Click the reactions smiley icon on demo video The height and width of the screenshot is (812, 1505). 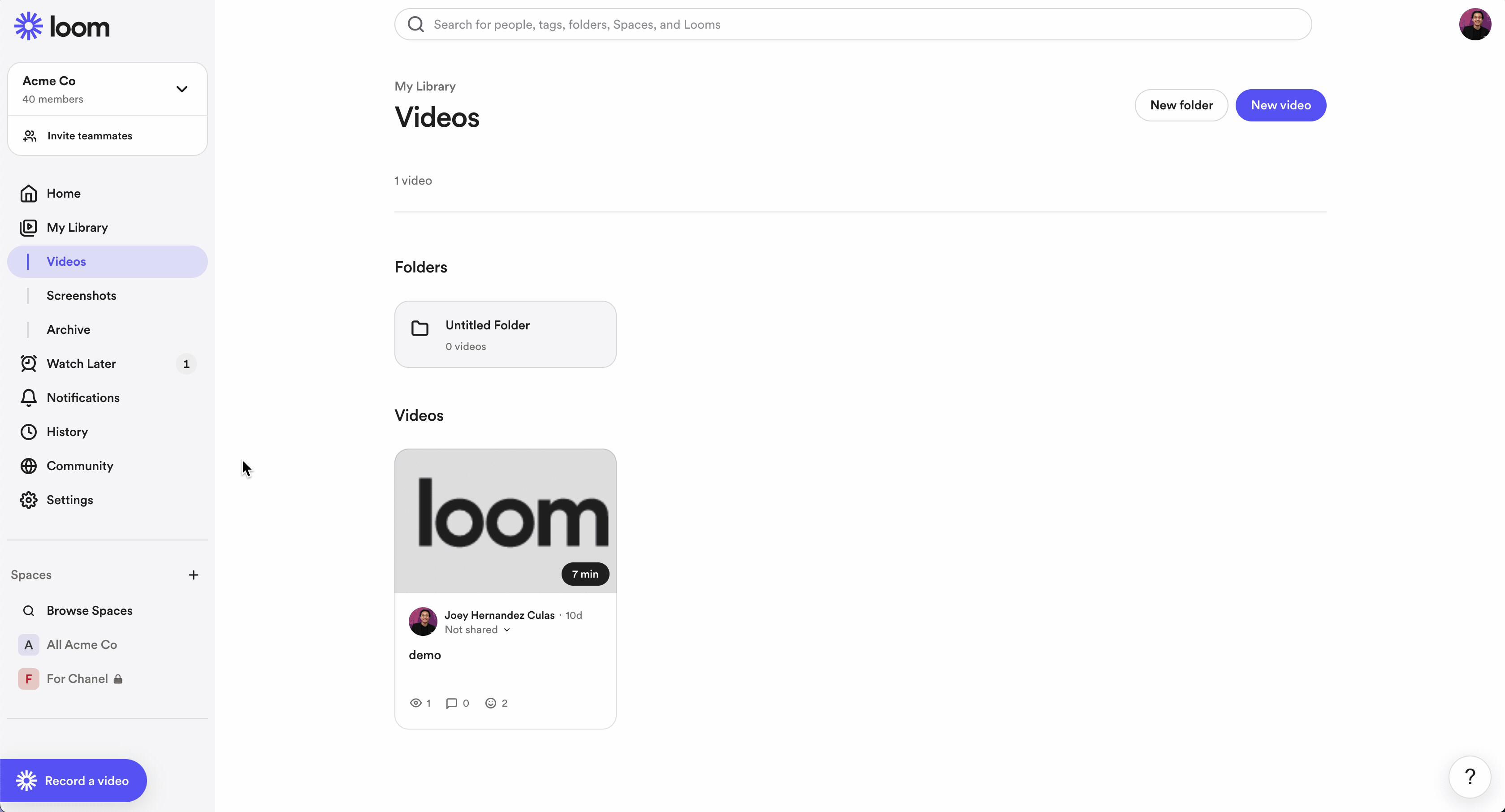[x=490, y=704]
